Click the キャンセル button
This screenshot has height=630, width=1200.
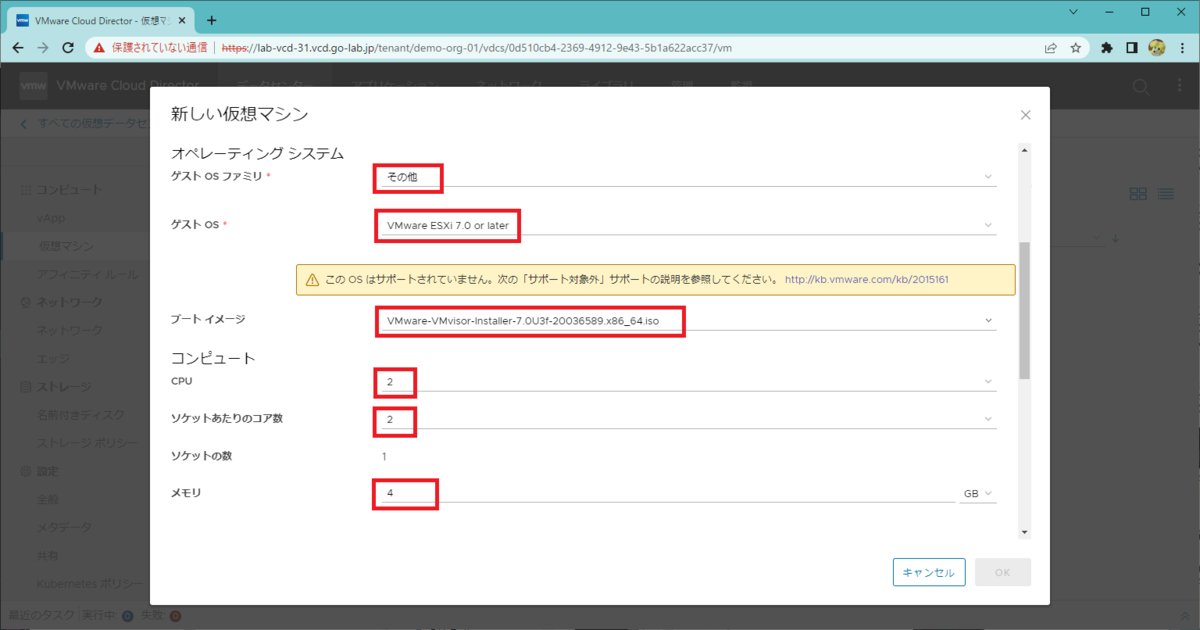click(929, 572)
